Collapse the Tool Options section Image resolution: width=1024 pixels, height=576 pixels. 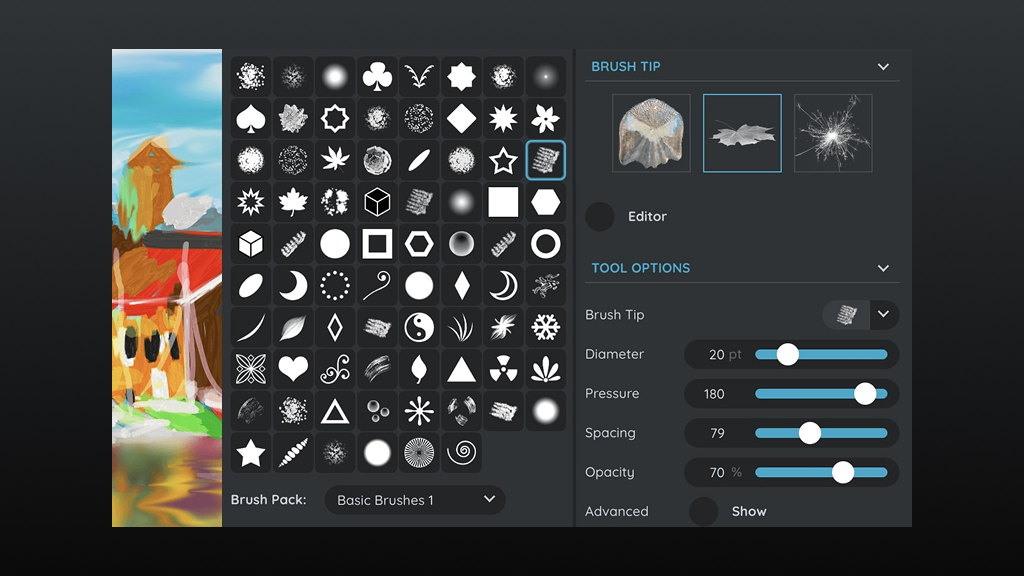coord(883,268)
